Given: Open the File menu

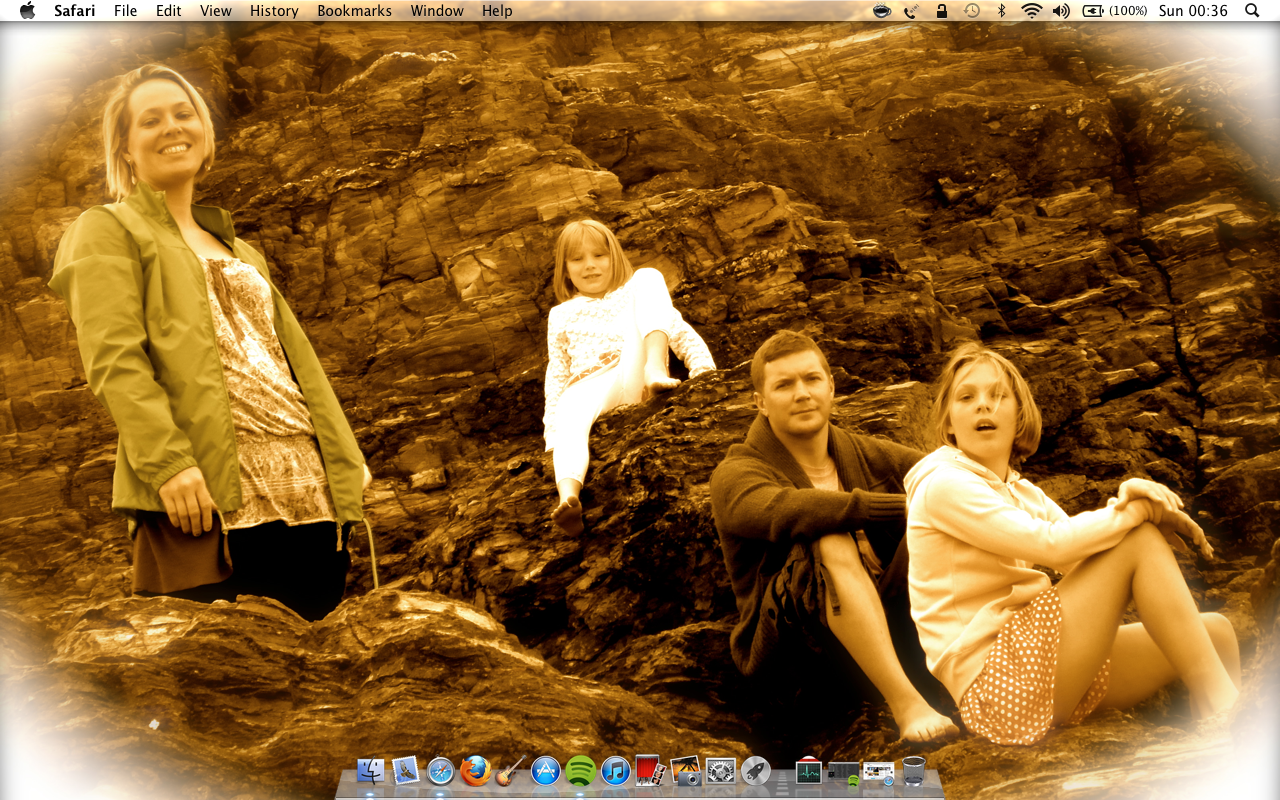Looking at the screenshot, I should click(126, 11).
